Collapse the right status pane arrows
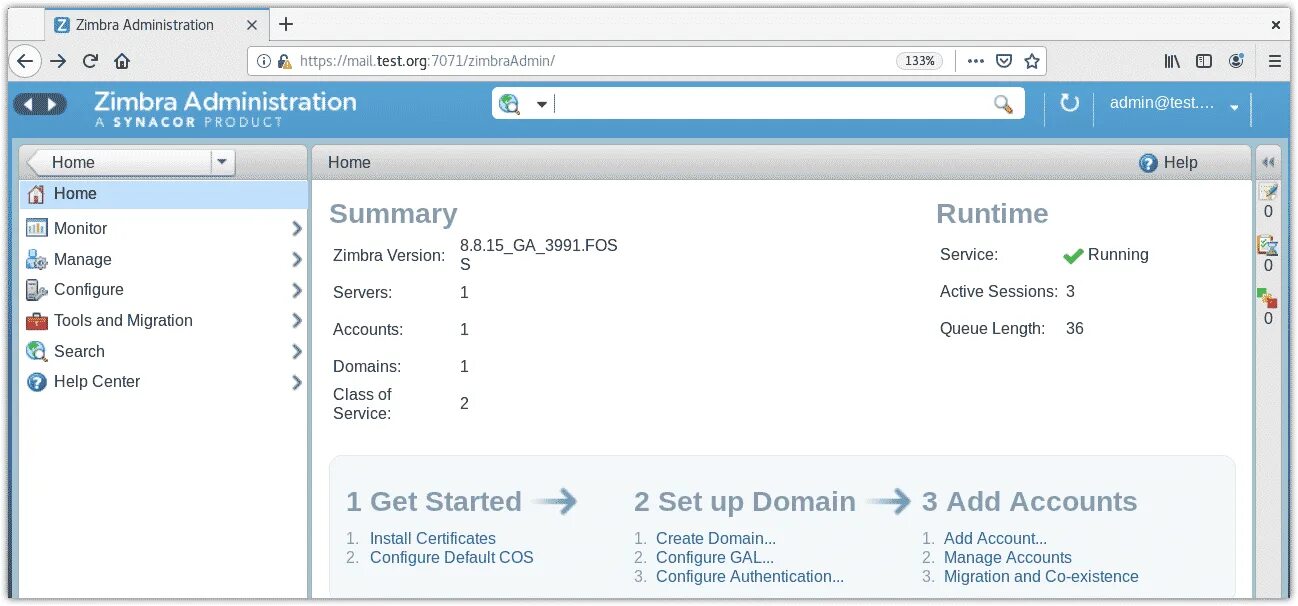1298x606 pixels. (1268, 162)
